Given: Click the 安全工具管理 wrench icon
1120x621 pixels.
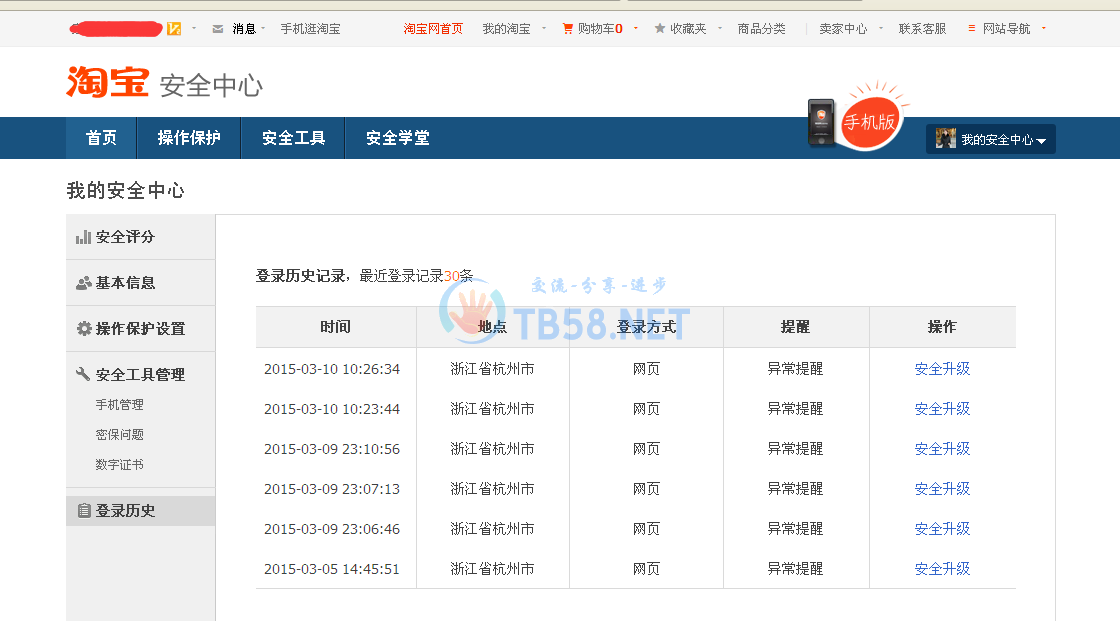Looking at the screenshot, I should (x=82, y=374).
